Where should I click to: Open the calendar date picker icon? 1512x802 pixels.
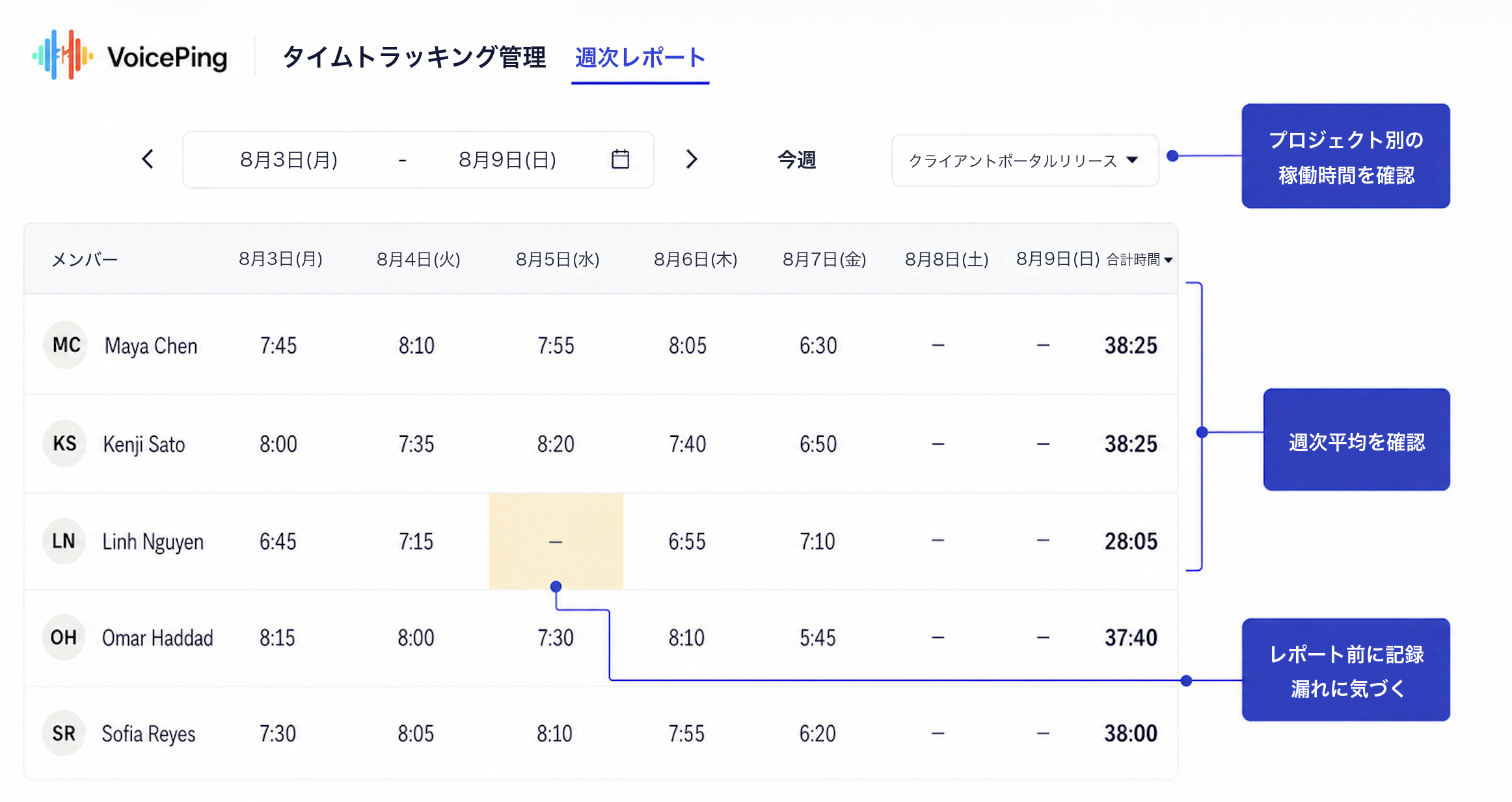pos(620,159)
